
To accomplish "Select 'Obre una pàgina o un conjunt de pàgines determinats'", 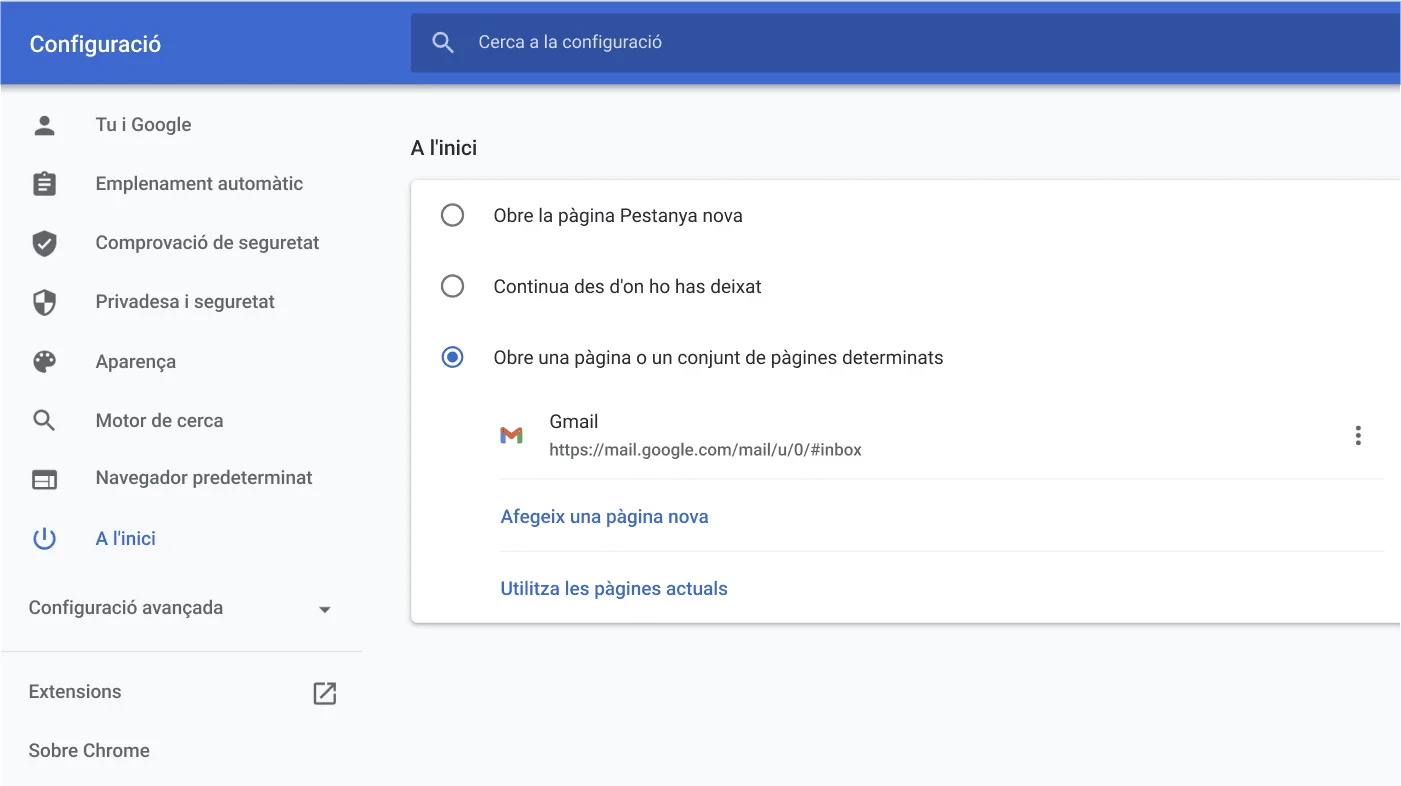I will click(453, 357).
